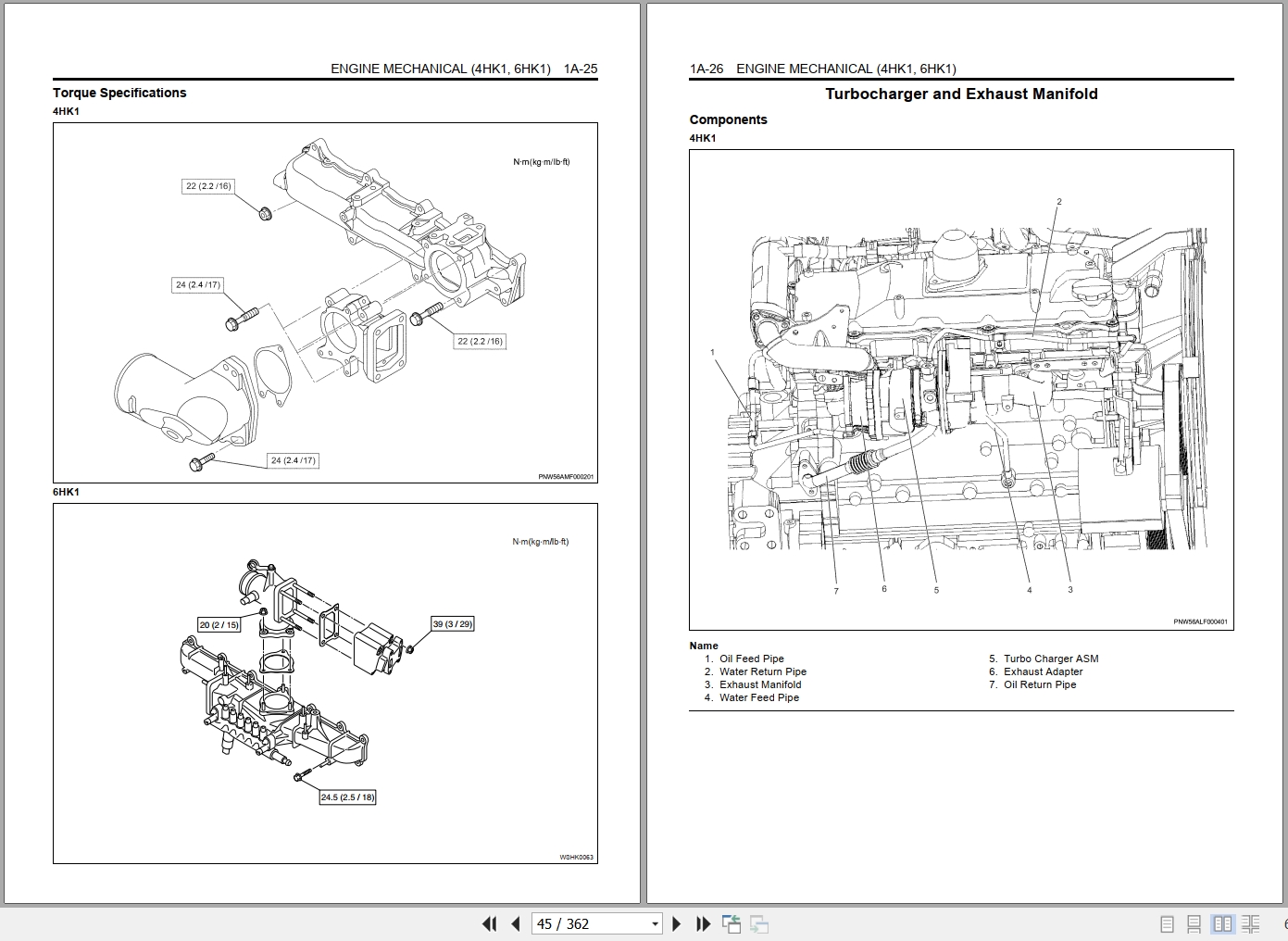This screenshot has width=1288, height=941.
Task: Toggle the facing pages layout off
Action: coord(1223,924)
